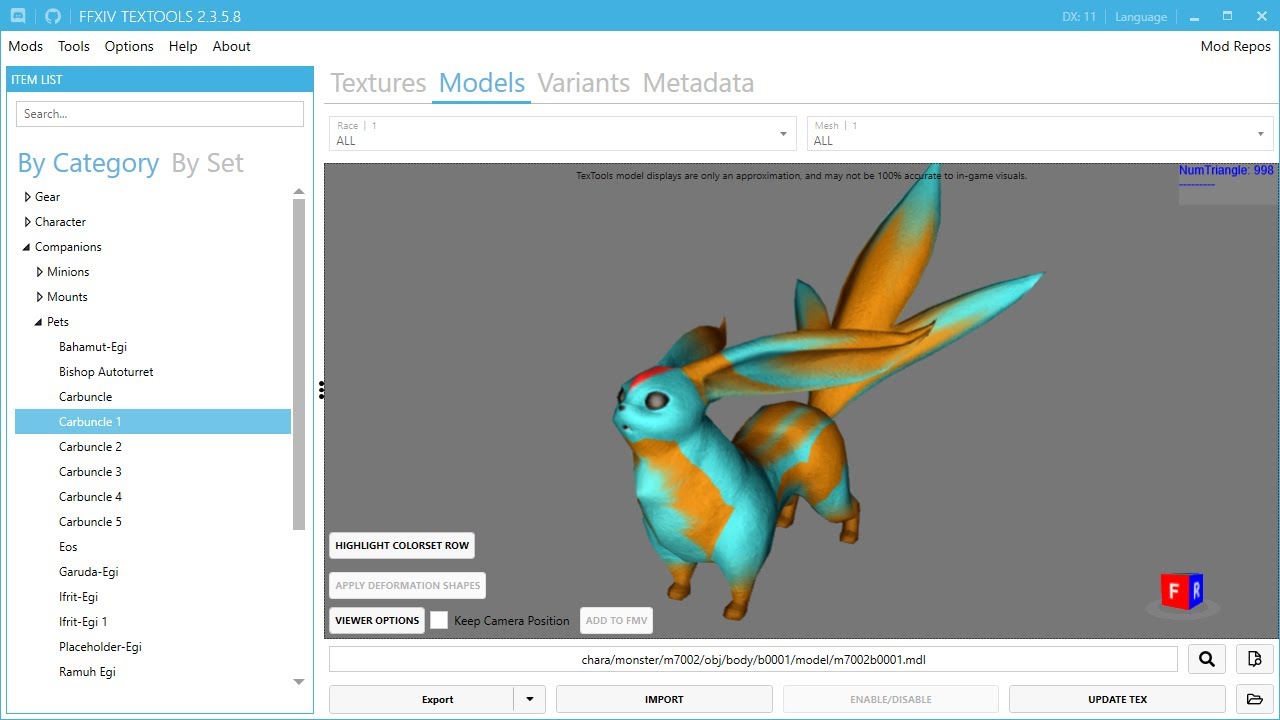Select Ifrit-Egi 1 pet

[83, 622]
